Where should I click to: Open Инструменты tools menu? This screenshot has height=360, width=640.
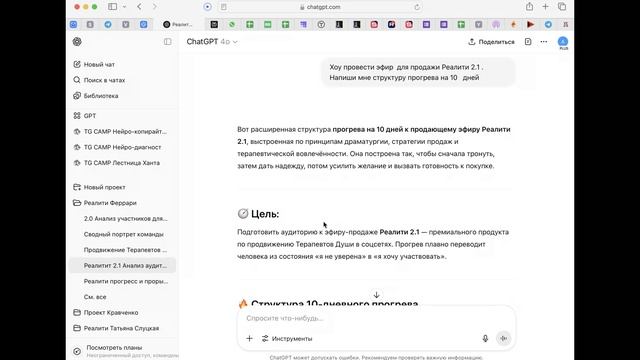pyautogui.click(x=287, y=338)
